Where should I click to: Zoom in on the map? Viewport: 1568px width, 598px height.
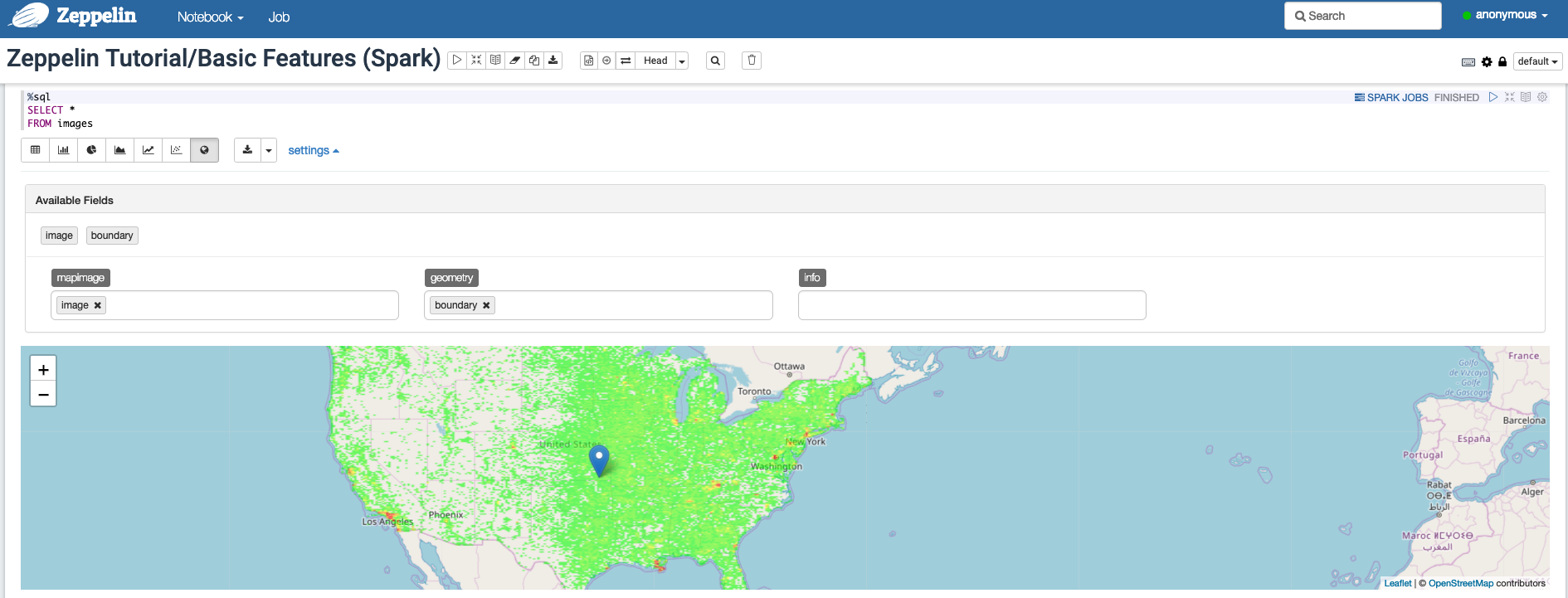(43, 369)
